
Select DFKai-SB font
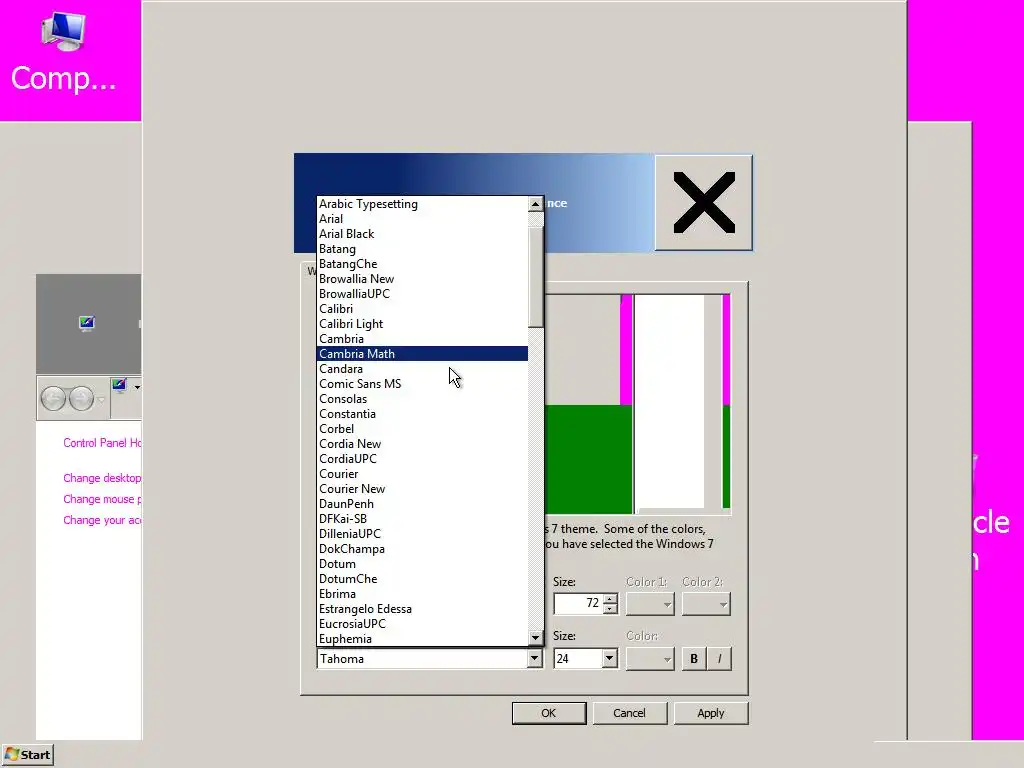423,519
